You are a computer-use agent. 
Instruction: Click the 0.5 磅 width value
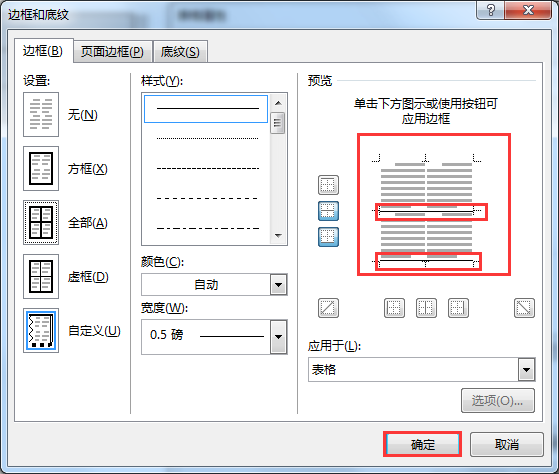[166, 335]
